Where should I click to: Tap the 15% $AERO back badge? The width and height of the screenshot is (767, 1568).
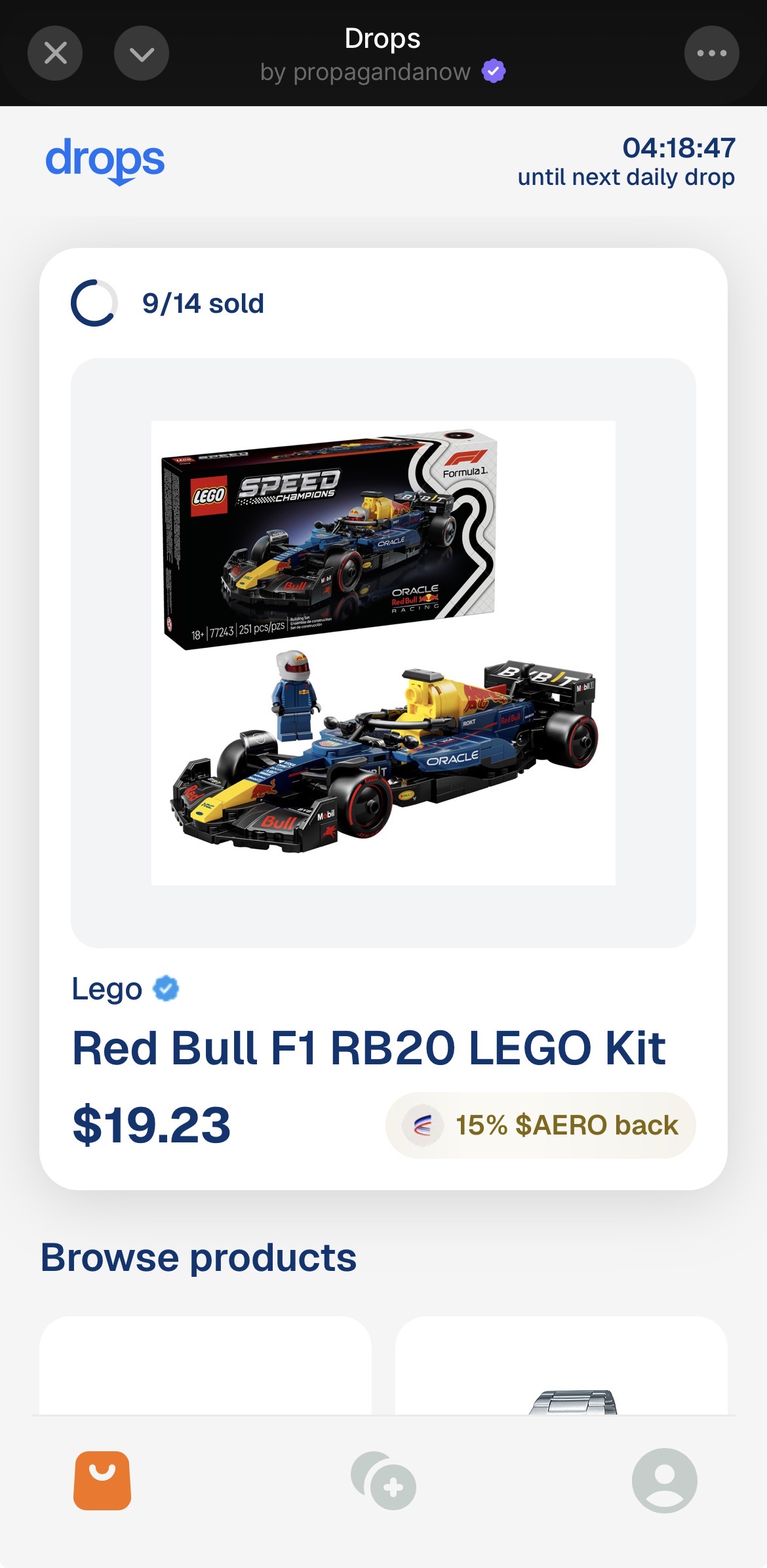(541, 1125)
